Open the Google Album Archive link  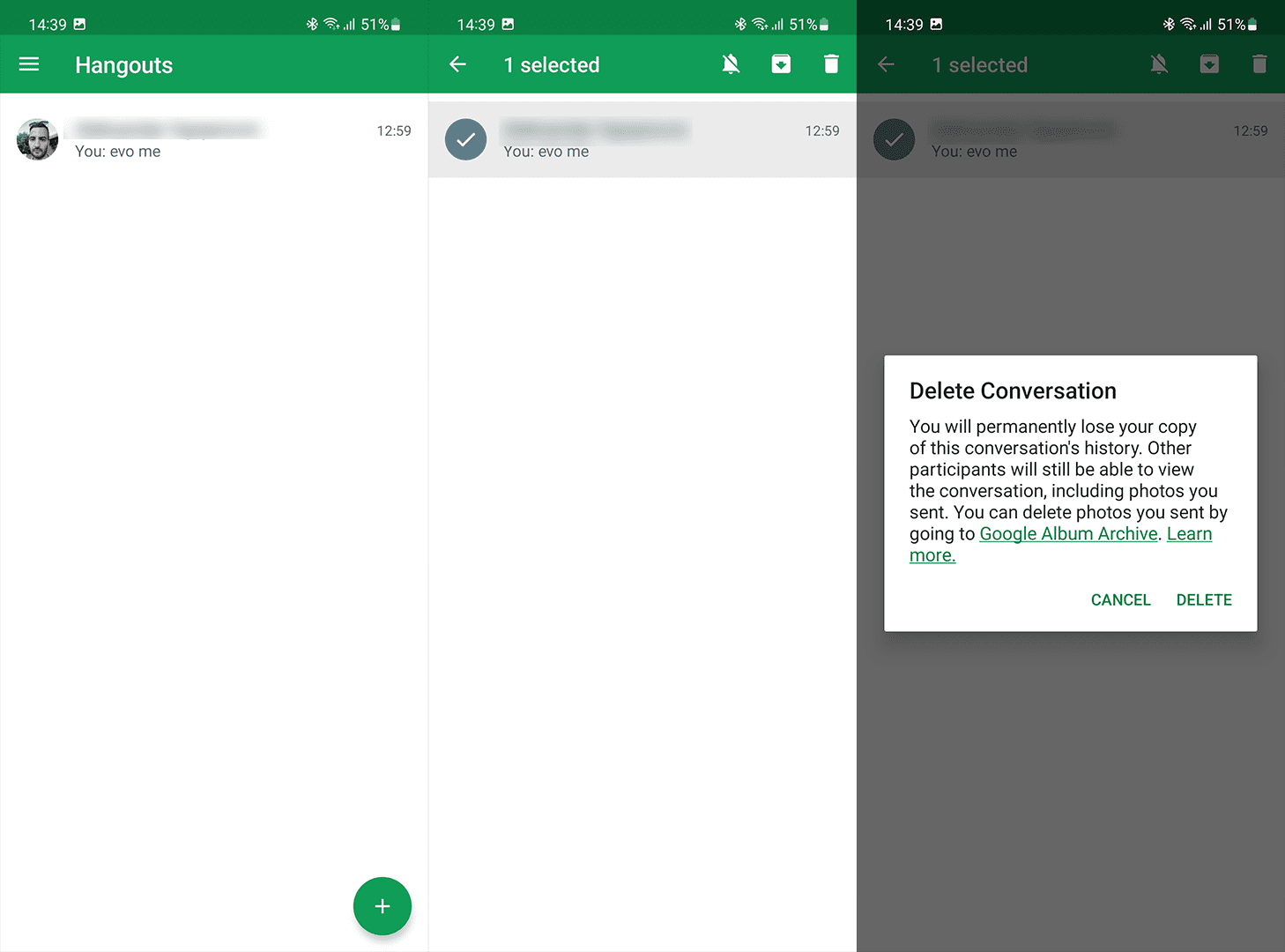(1068, 534)
